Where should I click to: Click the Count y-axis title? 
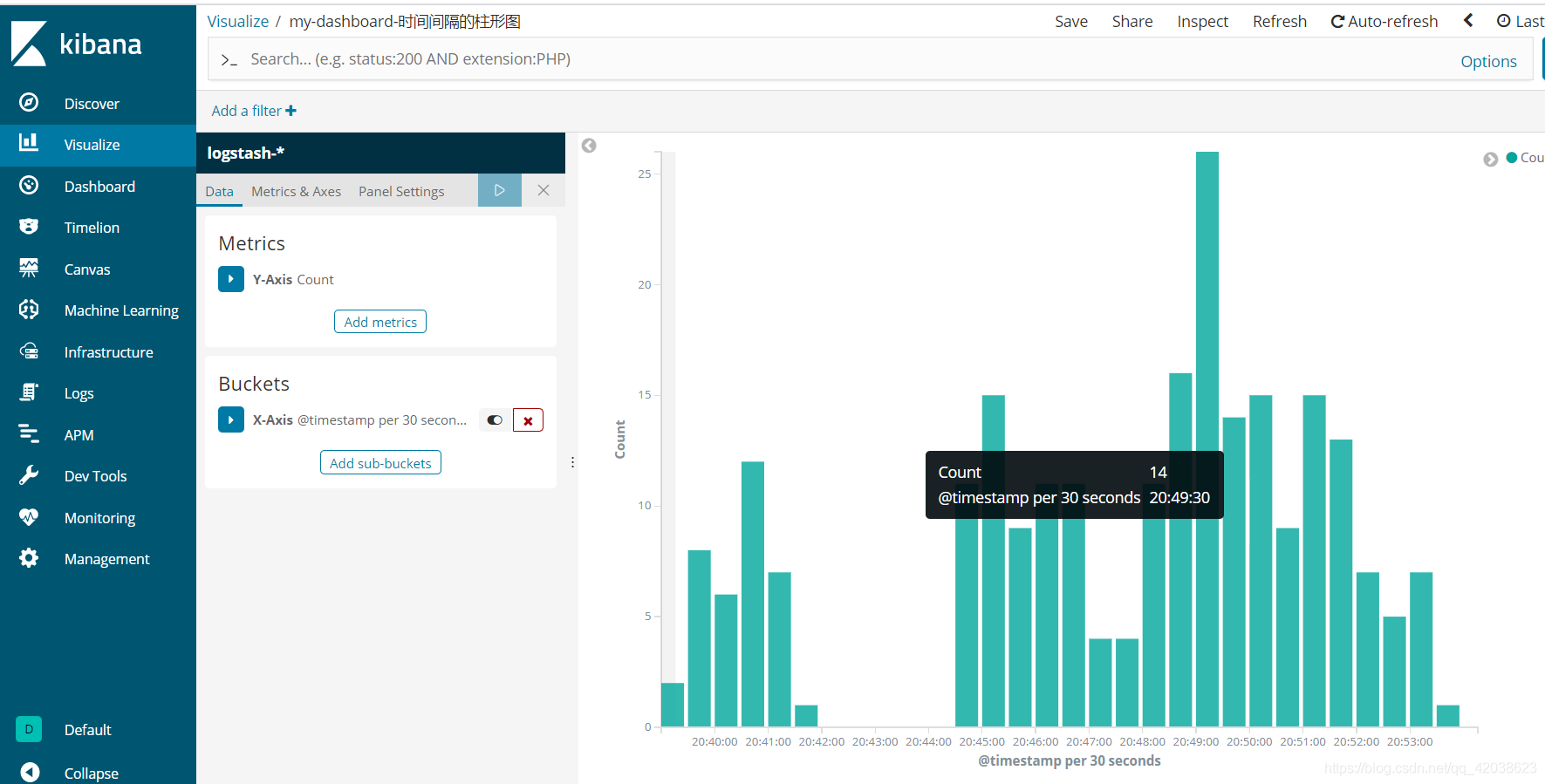[620, 440]
